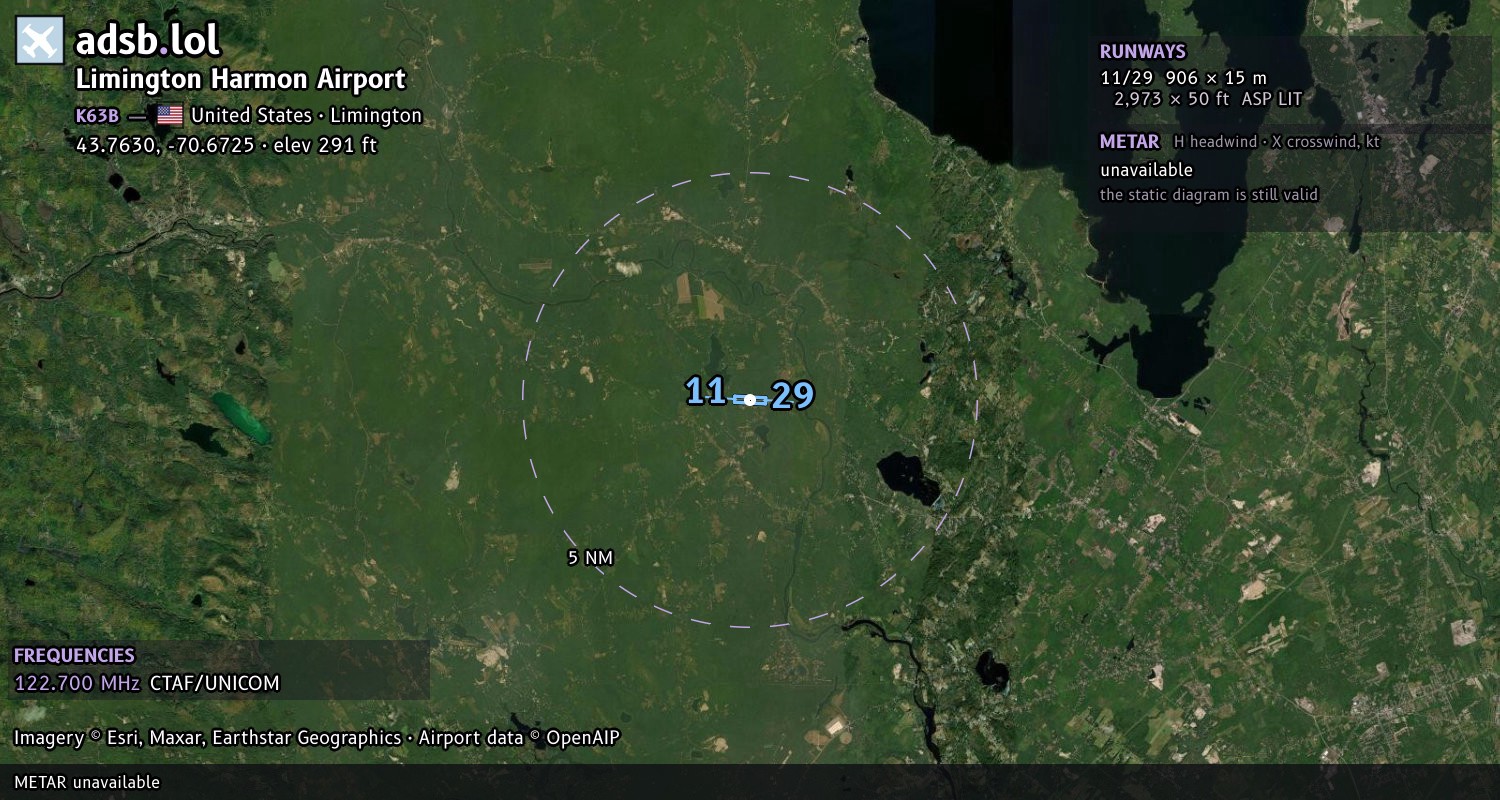
Task: Click the runway 11 label on map
Action: [706, 391]
